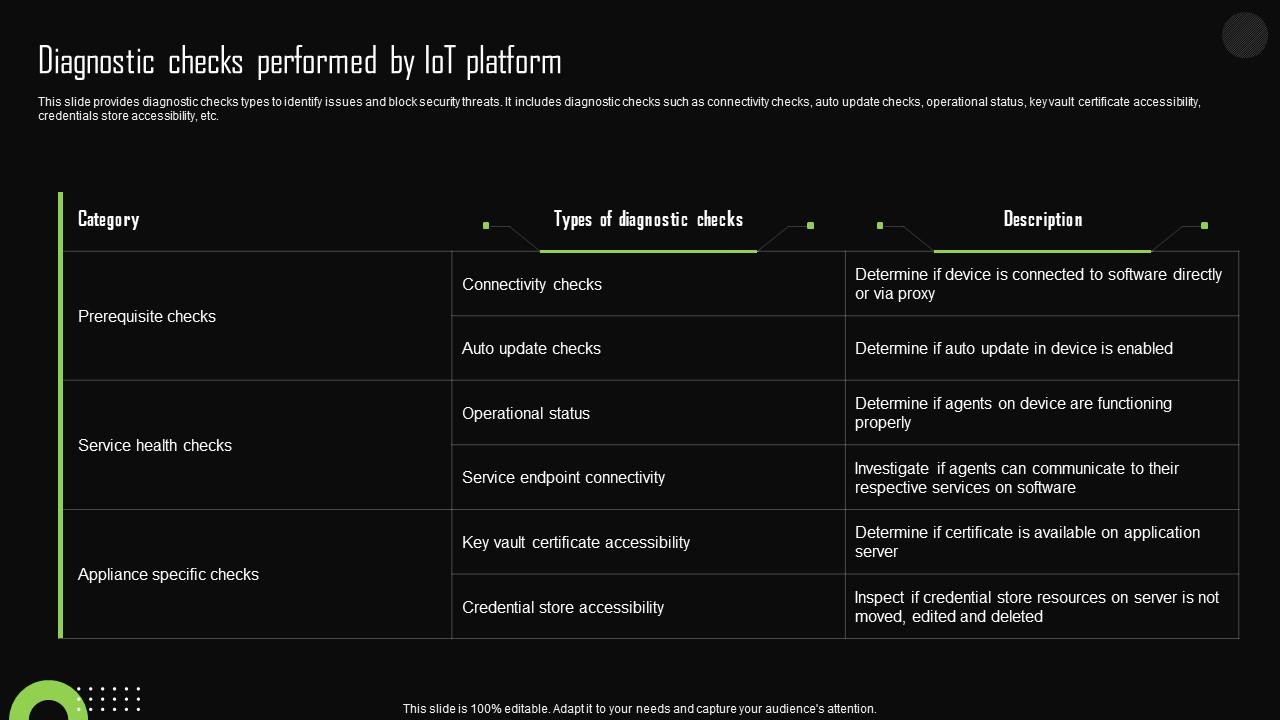Screen dimensions: 1280x720
Task: Click description 'Inspect if credential store resources'
Action: tap(1042, 607)
